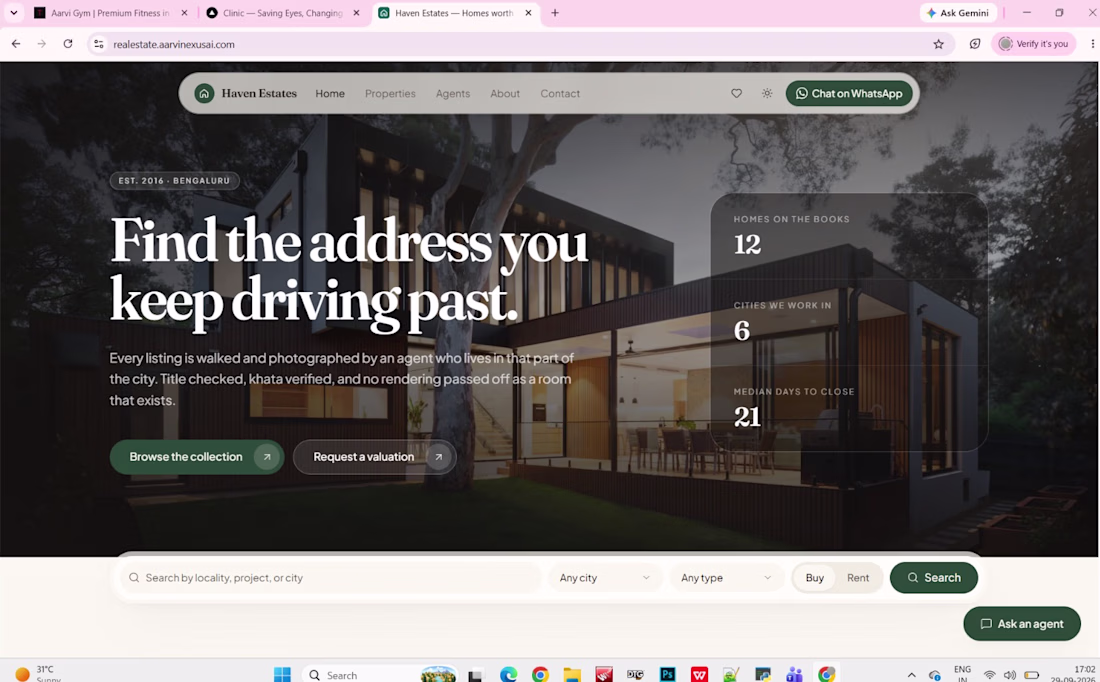Open the About nav item
1100x682 pixels.
505,93
